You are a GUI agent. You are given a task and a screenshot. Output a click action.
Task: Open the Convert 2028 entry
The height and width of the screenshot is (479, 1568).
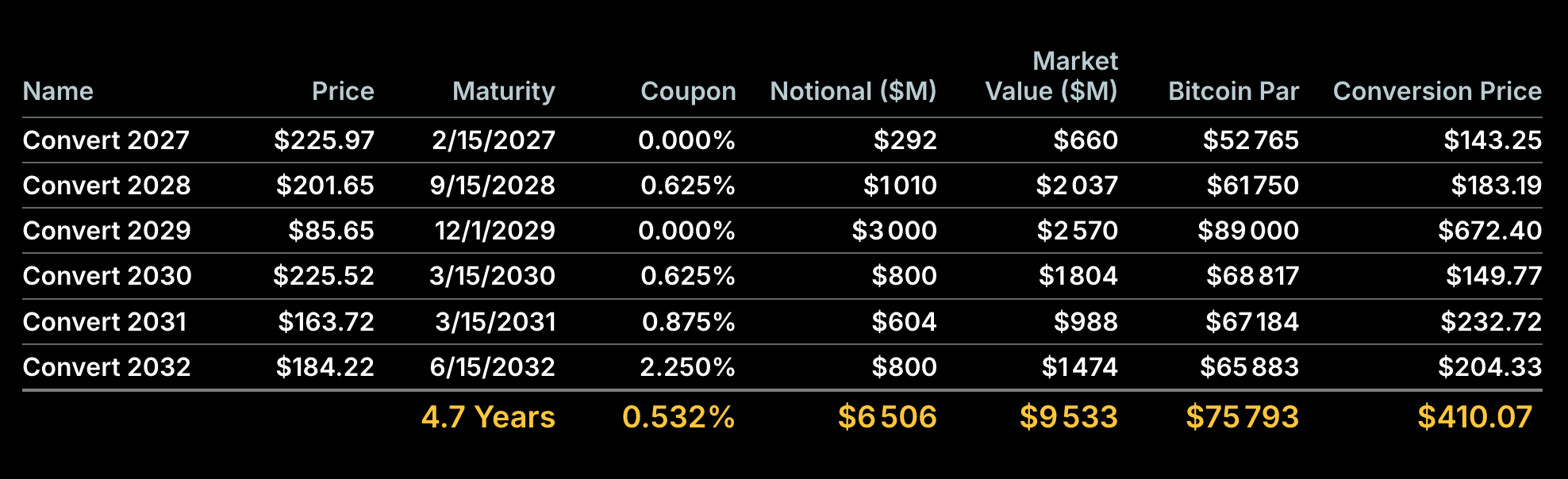coord(106,186)
